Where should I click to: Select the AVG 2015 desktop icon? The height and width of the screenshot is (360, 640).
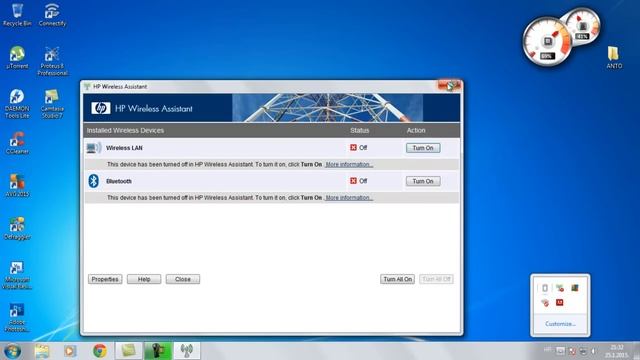(x=17, y=185)
